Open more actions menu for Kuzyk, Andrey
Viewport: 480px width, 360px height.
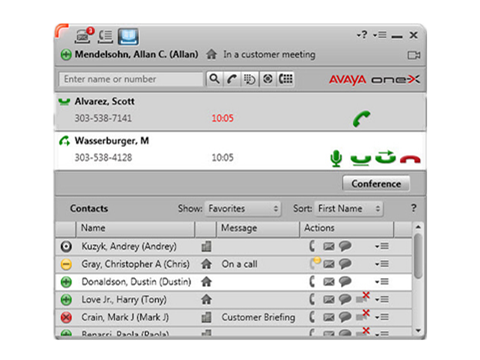(382, 246)
